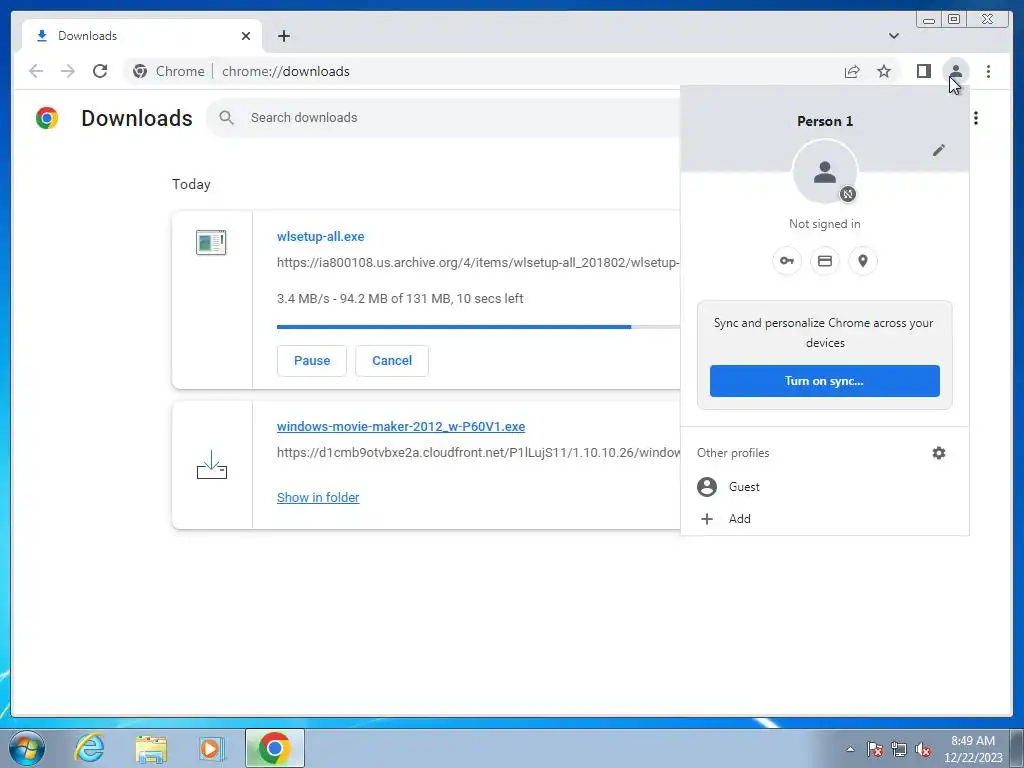Show hidden tray icons arrow
The image size is (1024, 768).
coord(850,749)
